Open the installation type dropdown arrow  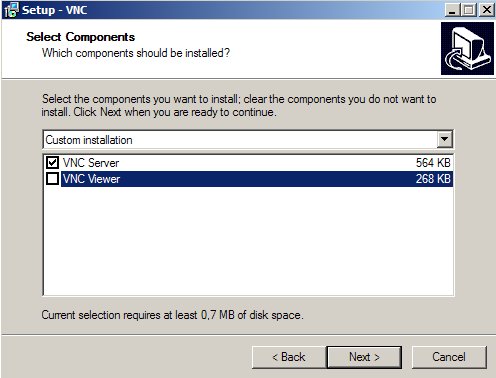coord(444,140)
